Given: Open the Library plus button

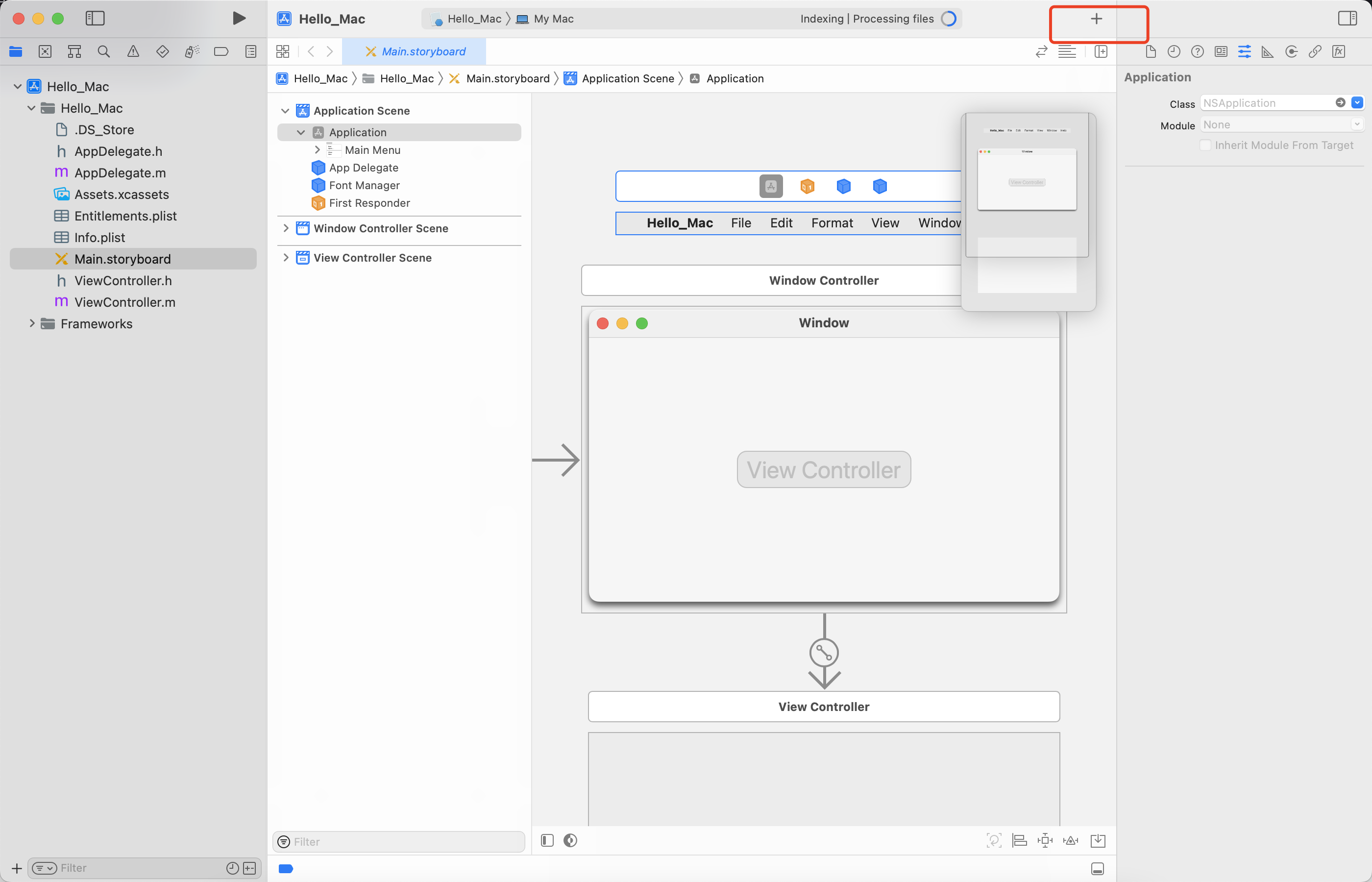Looking at the screenshot, I should (1096, 18).
